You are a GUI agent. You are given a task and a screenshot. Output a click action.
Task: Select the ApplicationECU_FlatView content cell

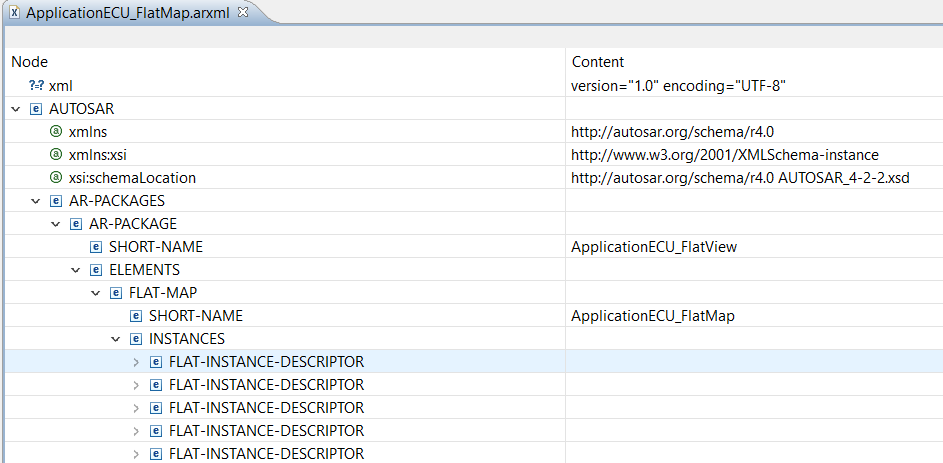click(754, 247)
